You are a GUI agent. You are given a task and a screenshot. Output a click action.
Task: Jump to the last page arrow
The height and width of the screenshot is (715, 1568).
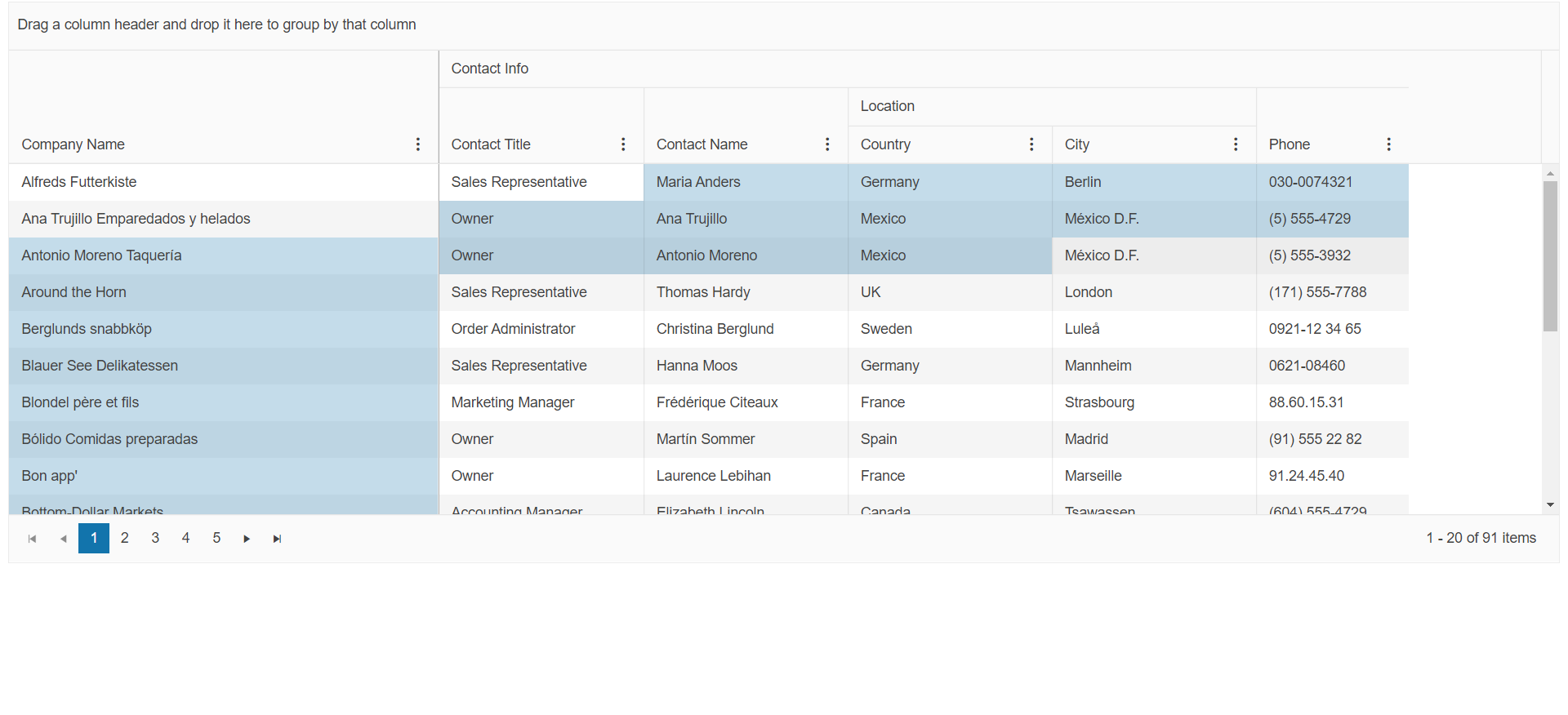278,539
